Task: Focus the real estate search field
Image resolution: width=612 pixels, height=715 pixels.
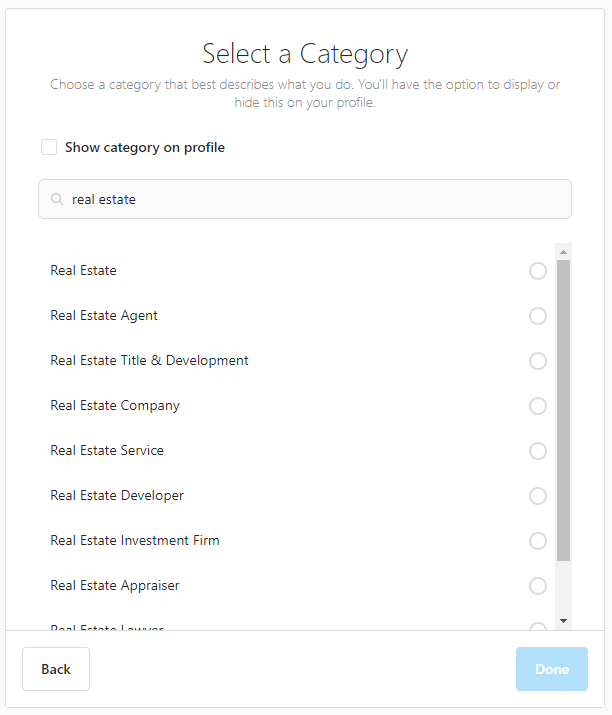Action: [x=305, y=199]
